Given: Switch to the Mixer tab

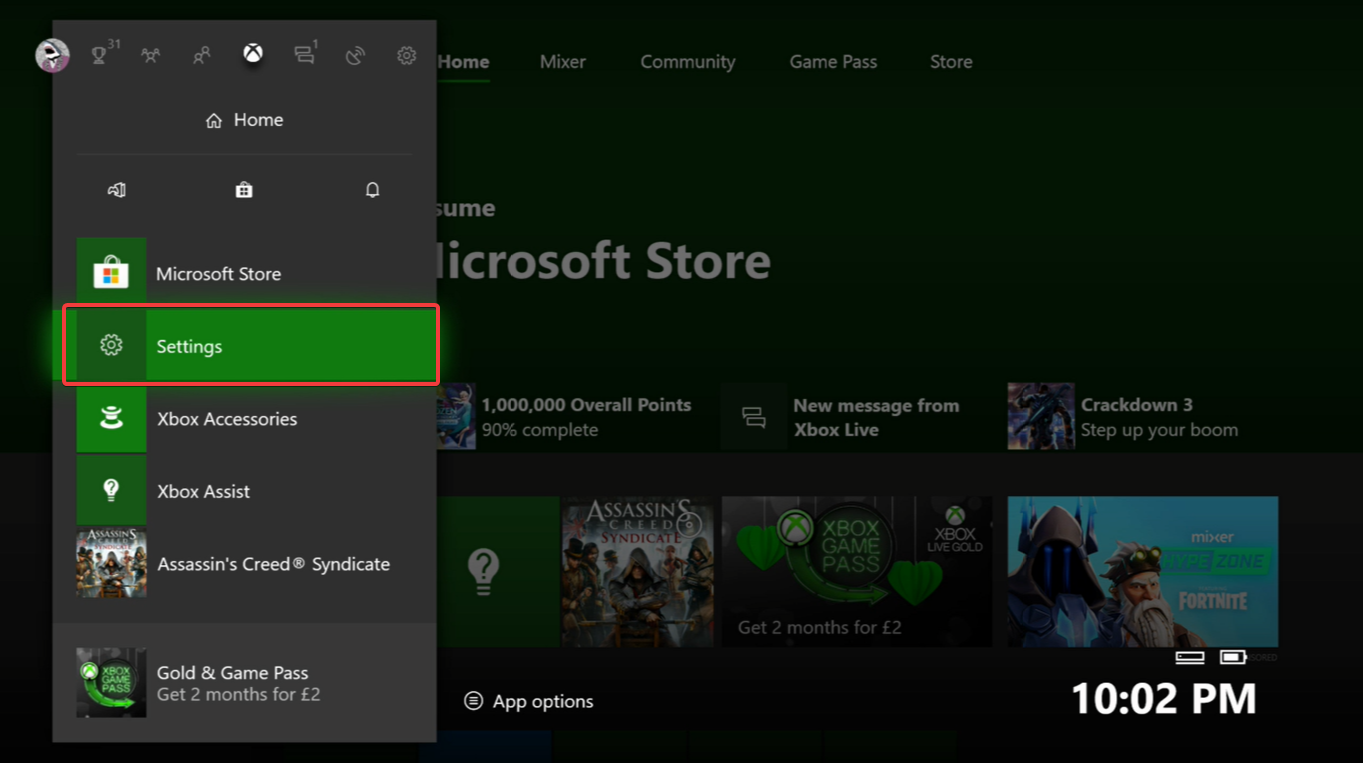Looking at the screenshot, I should tap(563, 62).
